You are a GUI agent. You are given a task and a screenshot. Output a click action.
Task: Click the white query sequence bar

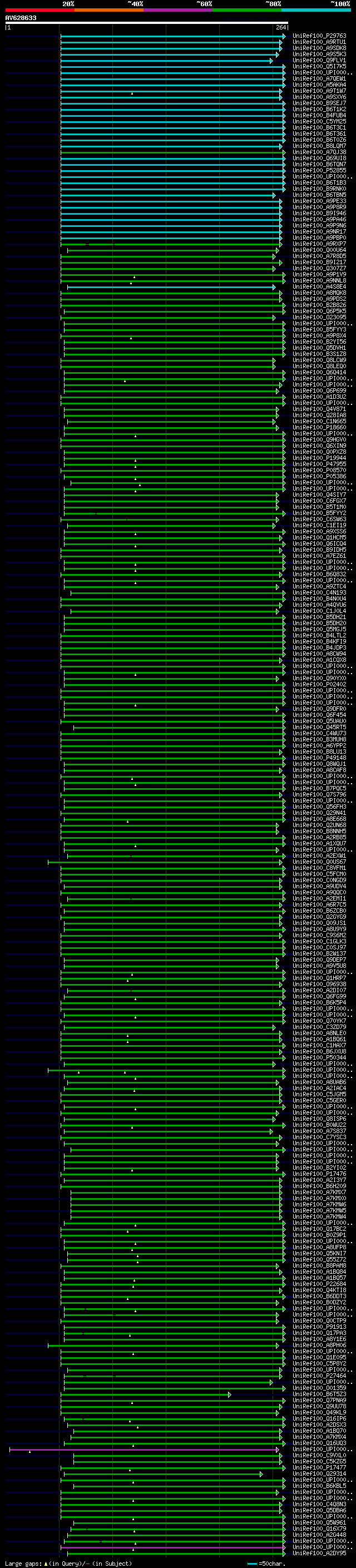147,23
